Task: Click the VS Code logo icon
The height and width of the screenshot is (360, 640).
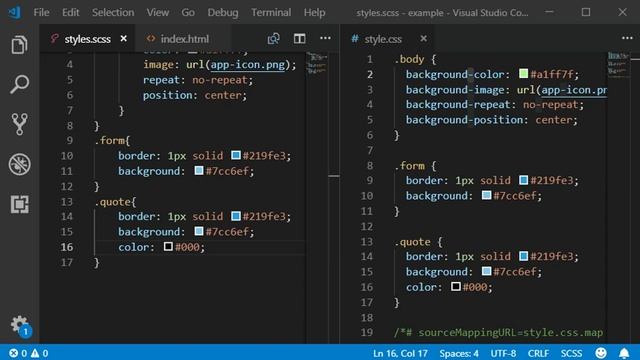Action: (14, 12)
